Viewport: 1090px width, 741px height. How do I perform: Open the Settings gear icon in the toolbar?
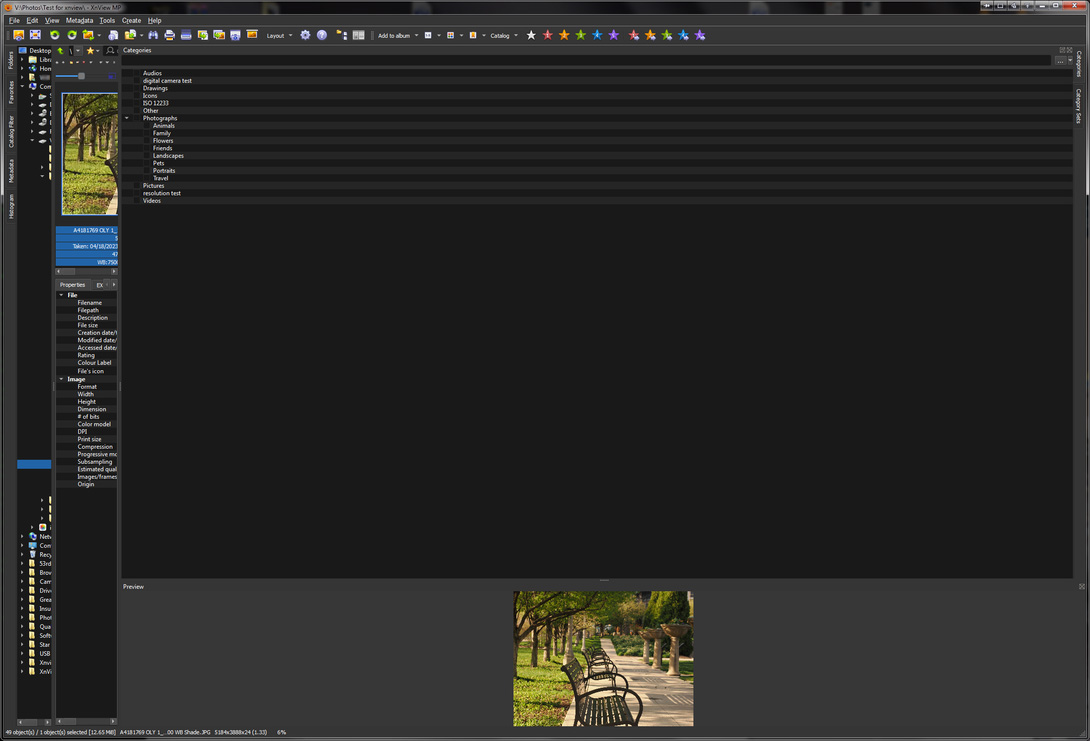[304, 35]
